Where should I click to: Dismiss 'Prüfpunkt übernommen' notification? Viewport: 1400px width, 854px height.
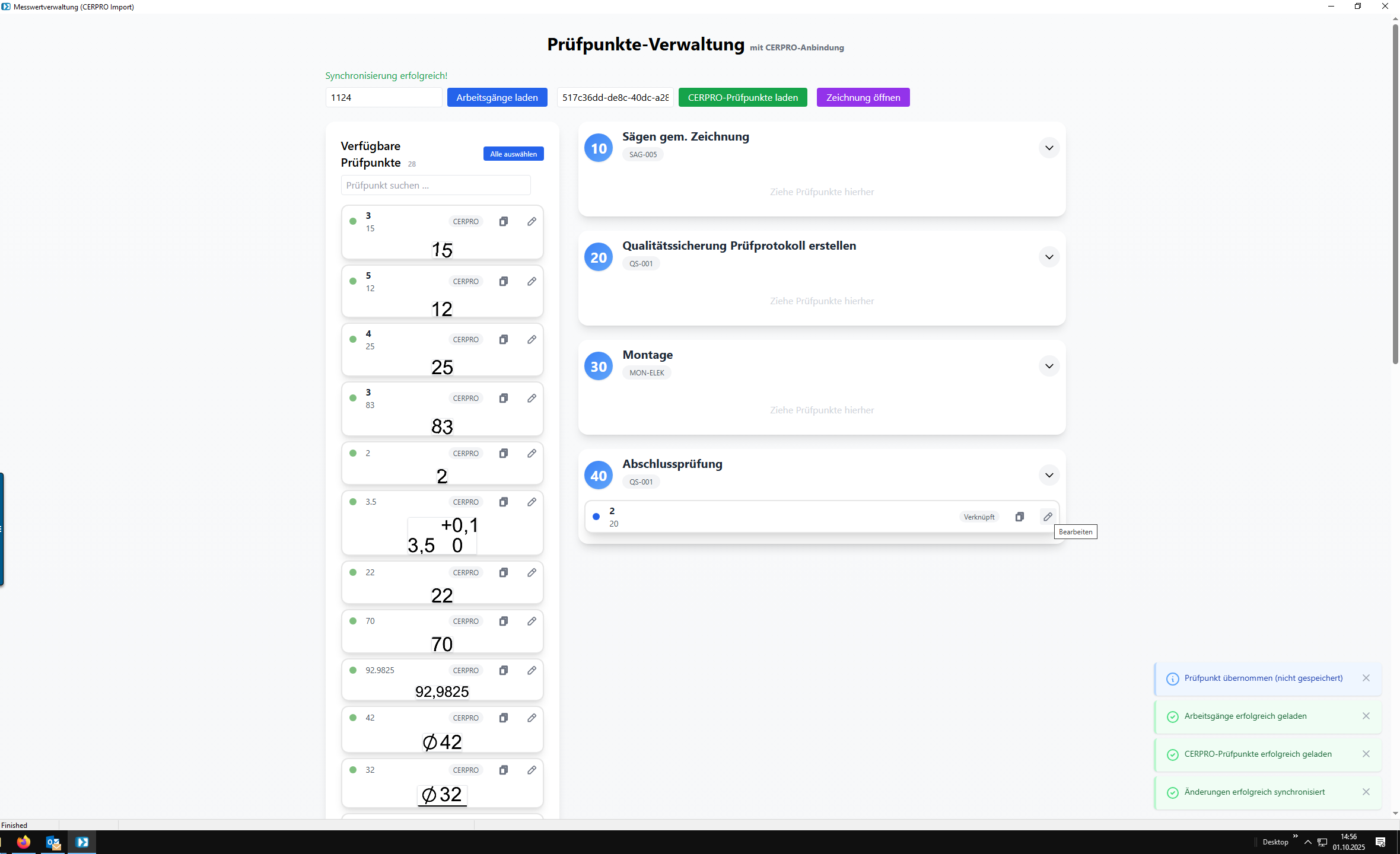pos(1366,678)
